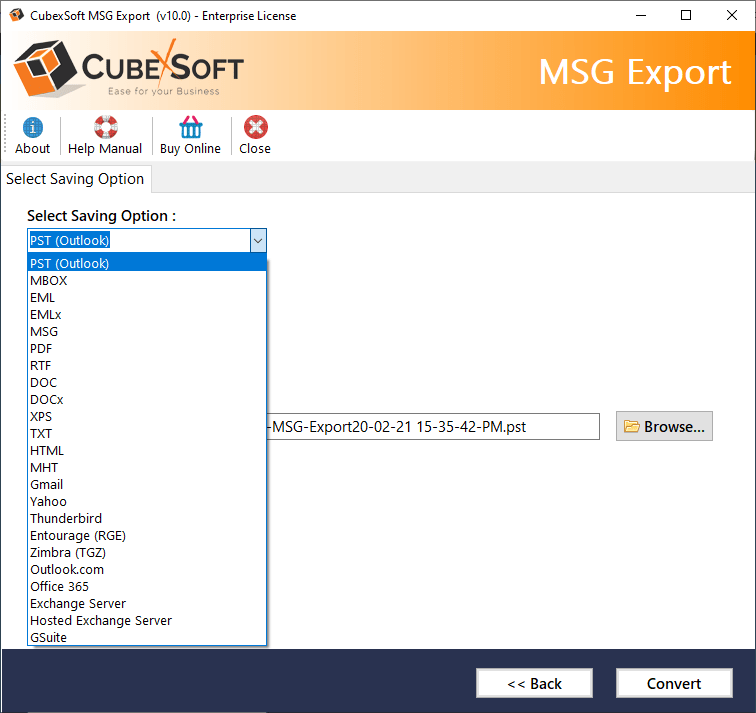Select PDF in the saving options list
This screenshot has height=713, width=756.
coord(42,349)
